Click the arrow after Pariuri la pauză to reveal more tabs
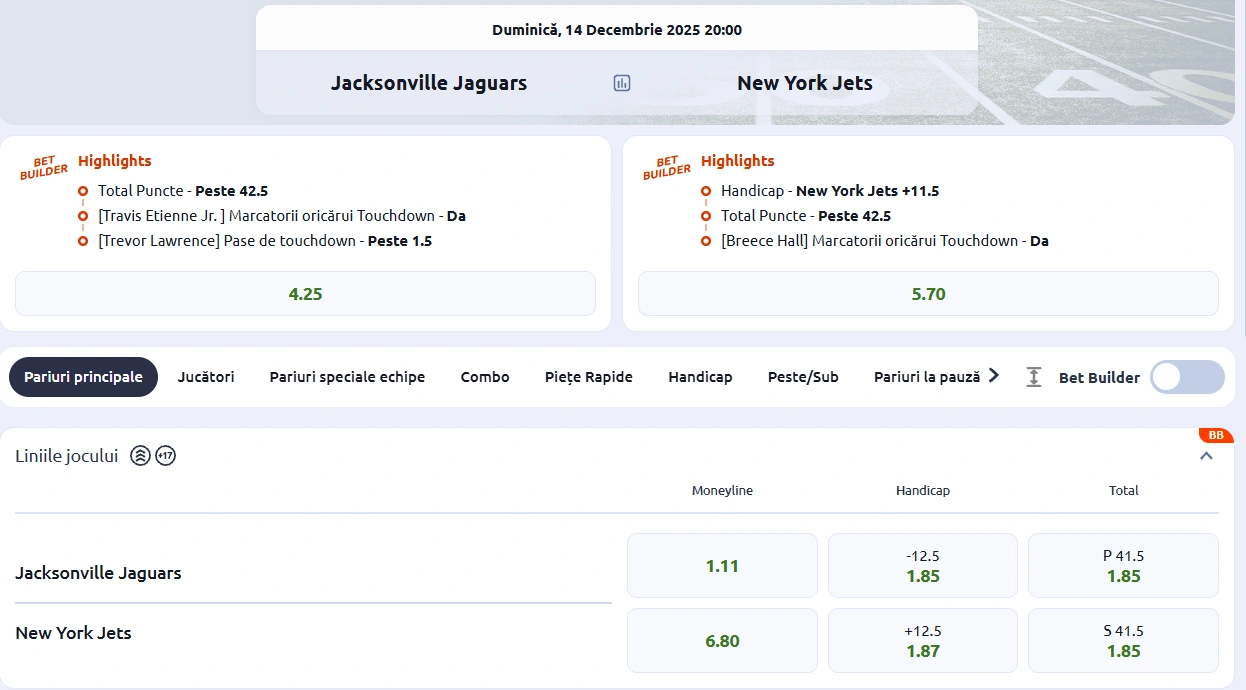Screen dimensions: 1246x690 [992, 376]
